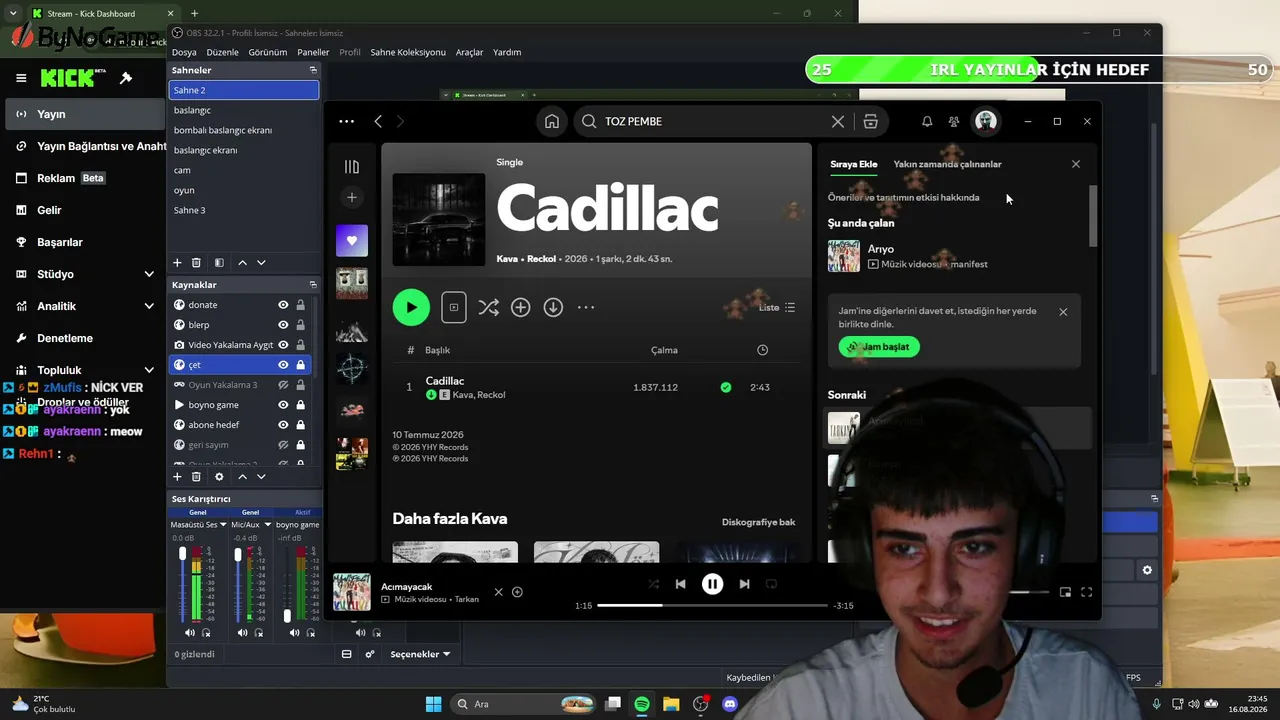
Task: Delete the selected OBS scene
Action: click(196, 263)
